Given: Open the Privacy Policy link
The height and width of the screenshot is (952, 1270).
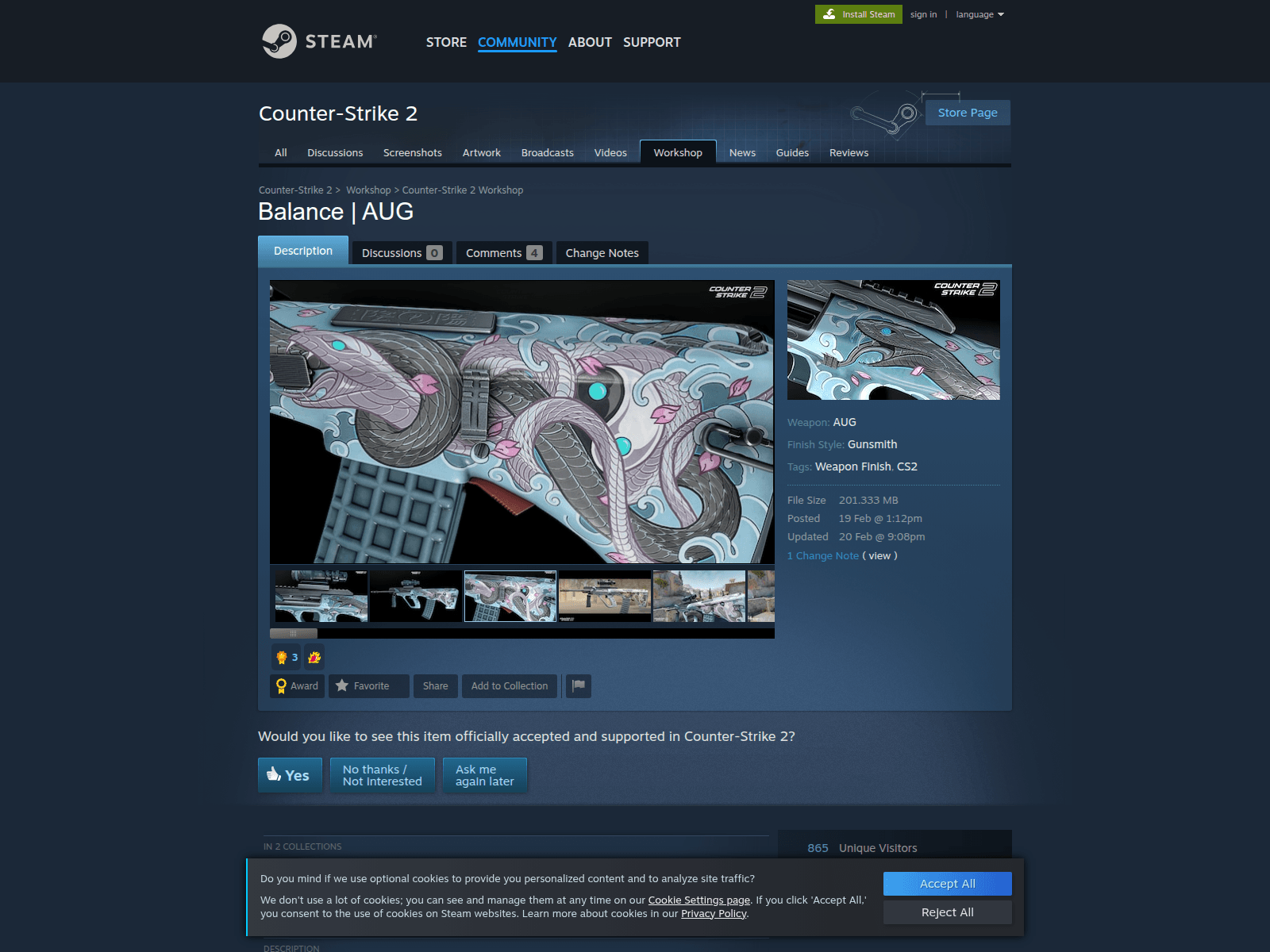Looking at the screenshot, I should tap(714, 914).
